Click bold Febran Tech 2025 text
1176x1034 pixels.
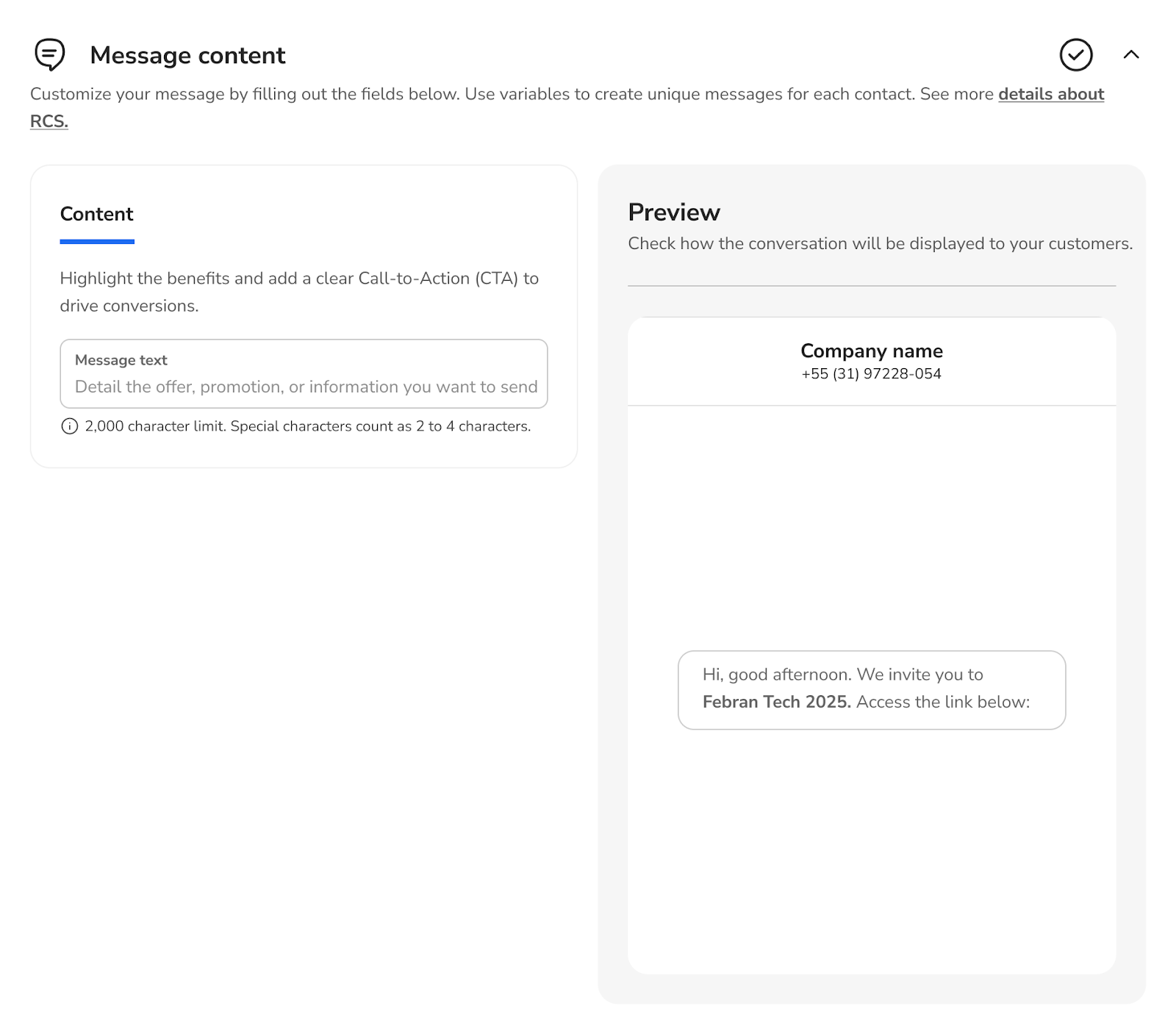point(776,702)
